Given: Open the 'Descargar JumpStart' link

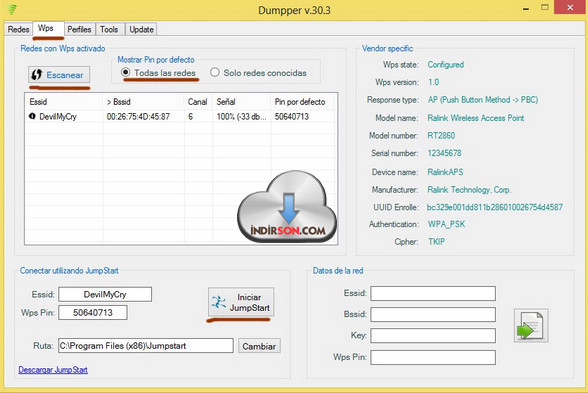Looking at the screenshot, I should pos(53,370).
